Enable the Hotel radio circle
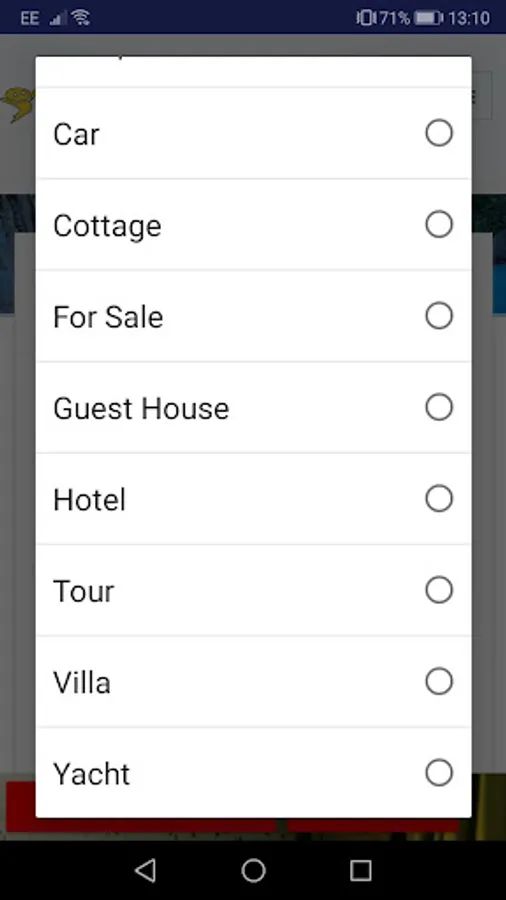Screen dimensions: 506x900 pyautogui.click(x=439, y=498)
